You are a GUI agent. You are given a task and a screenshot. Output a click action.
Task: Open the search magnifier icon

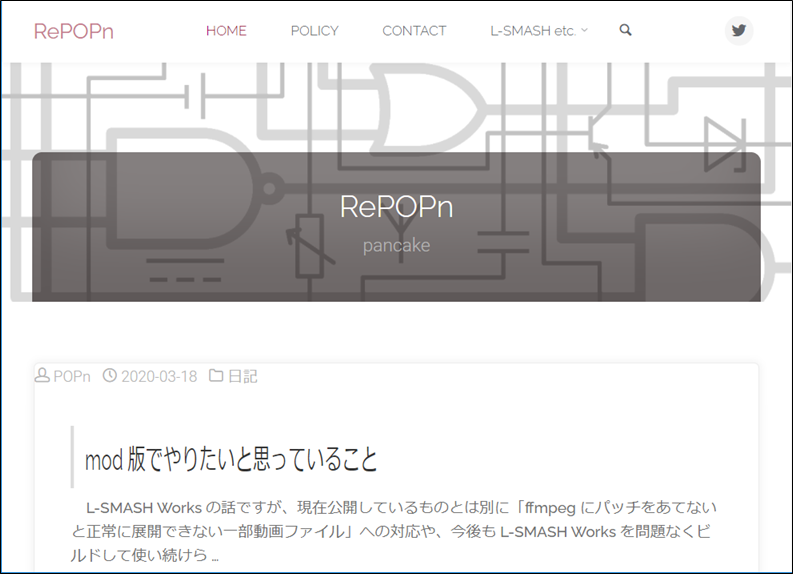626,30
